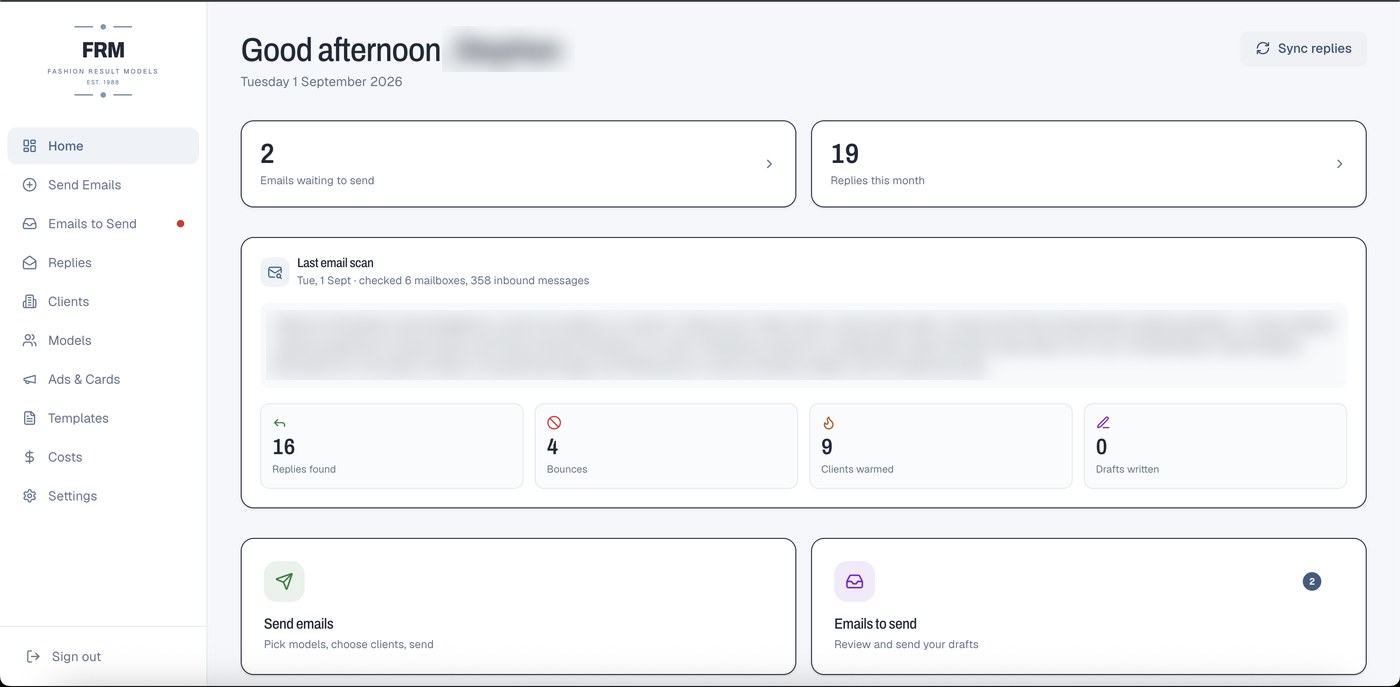Open Clients page
The height and width of the screenshot is (687, 1400).
click(x=103, y=302)
